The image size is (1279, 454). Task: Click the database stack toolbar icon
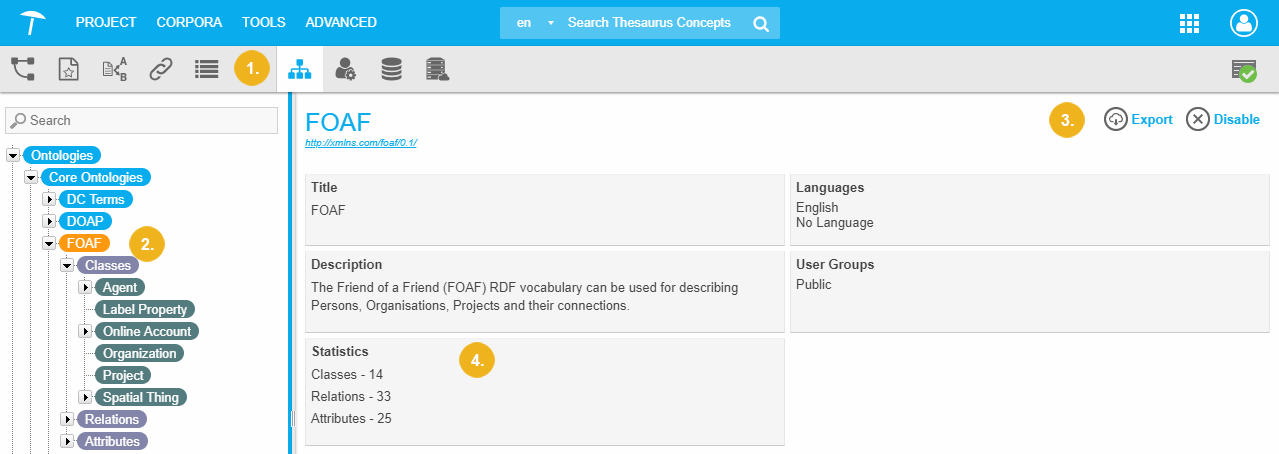tap(391, 69)
